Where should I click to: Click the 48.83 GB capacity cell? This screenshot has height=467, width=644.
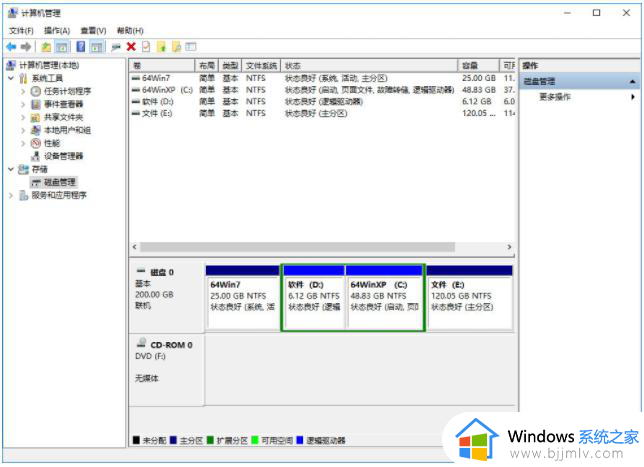[478, 90]
